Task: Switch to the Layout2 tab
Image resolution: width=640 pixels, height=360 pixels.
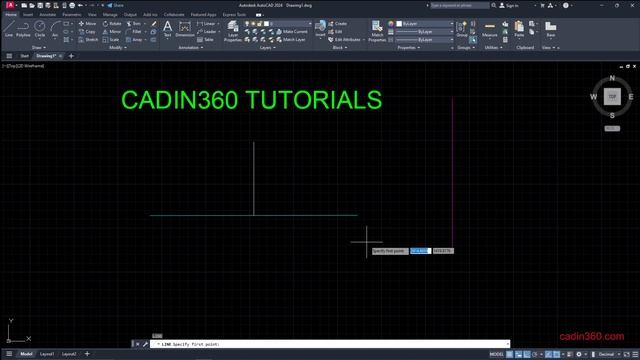Action: [69, 354]
